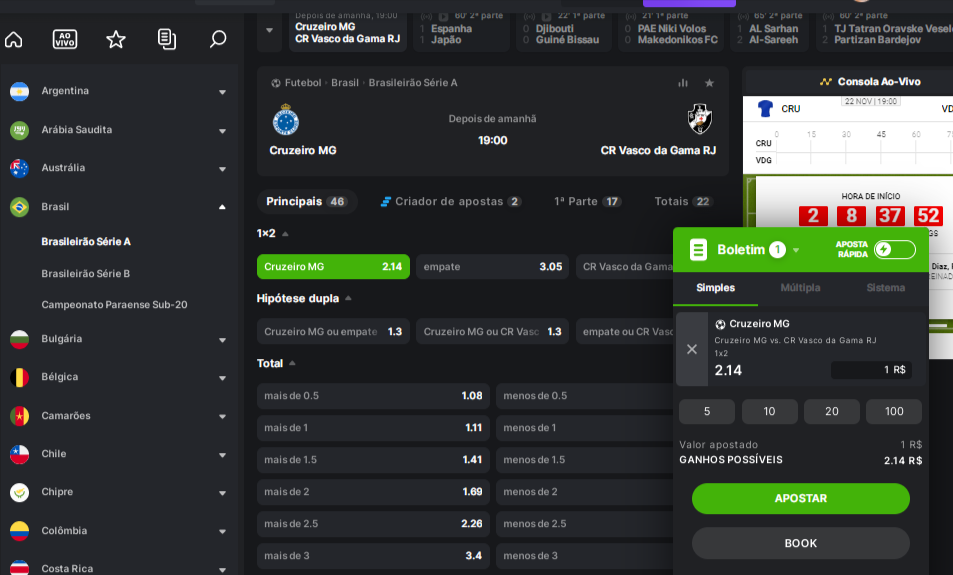Open match statistics bar-chart icon
This screenshot has width=953, height=575.
click(x=683, y=83)
